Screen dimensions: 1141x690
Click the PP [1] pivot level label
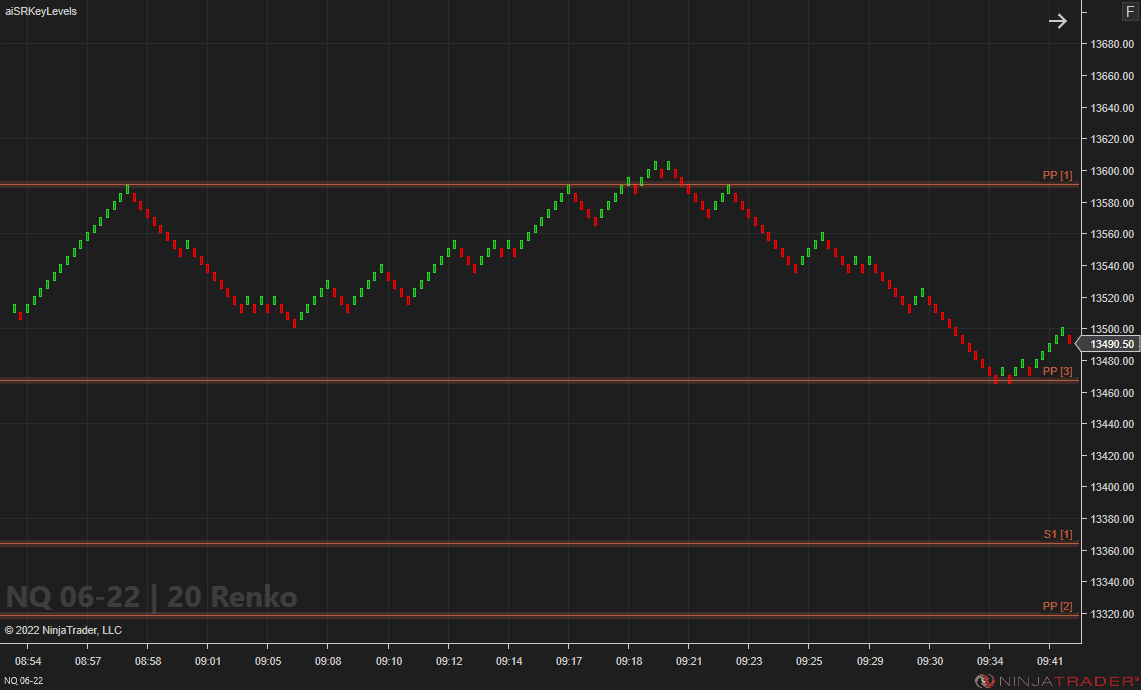(1057, 174)
